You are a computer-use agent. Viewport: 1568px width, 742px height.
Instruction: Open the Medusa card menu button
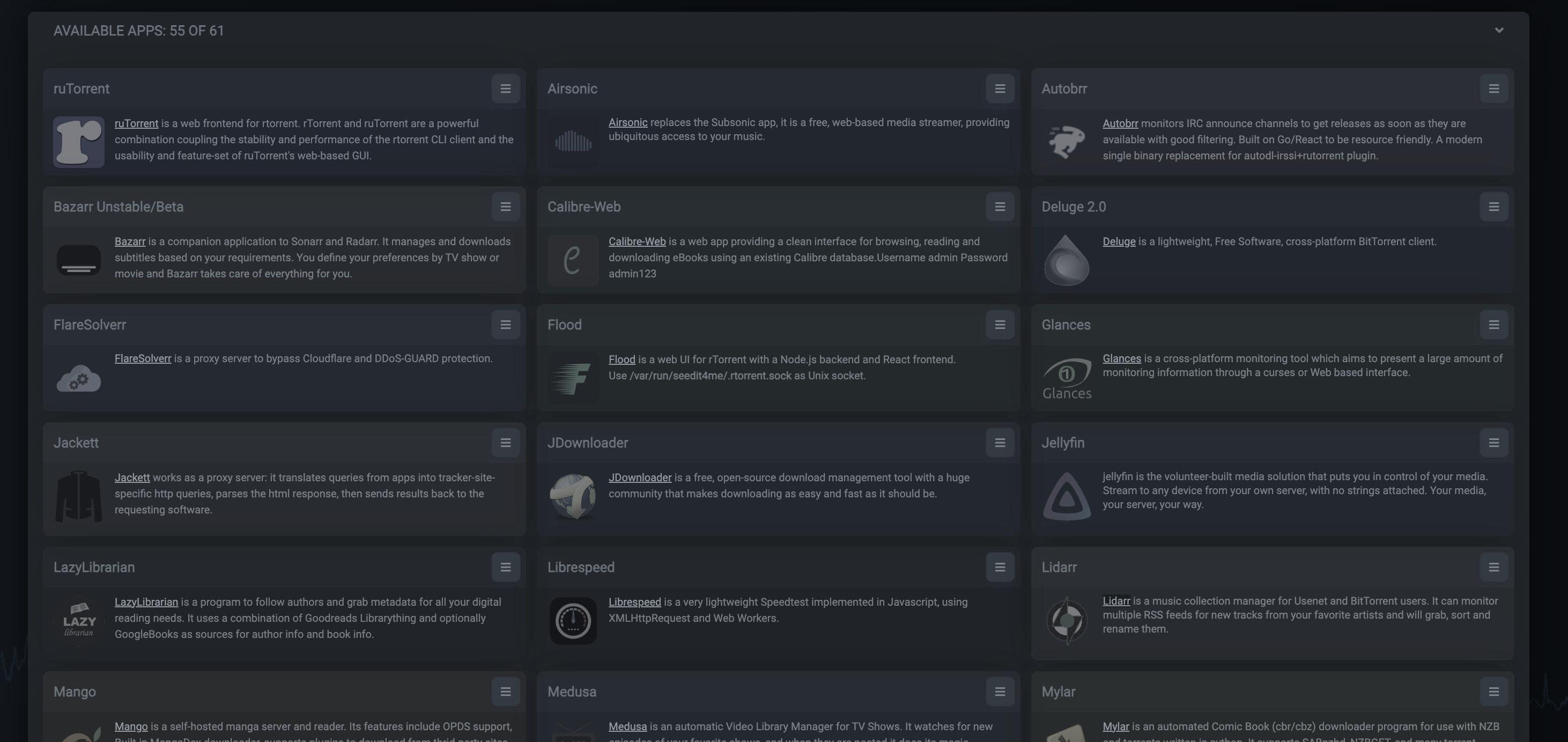(1000, 692)
